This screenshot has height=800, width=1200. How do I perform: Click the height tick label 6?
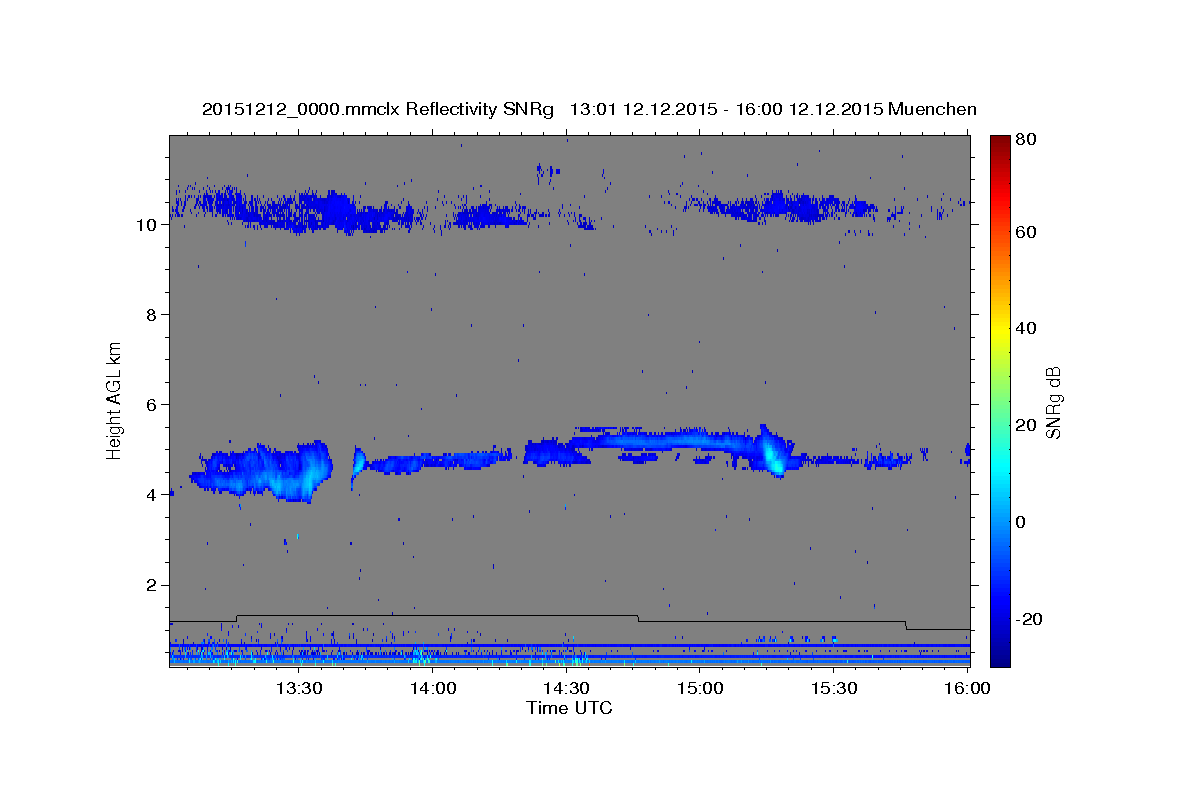tap(151, 405)
